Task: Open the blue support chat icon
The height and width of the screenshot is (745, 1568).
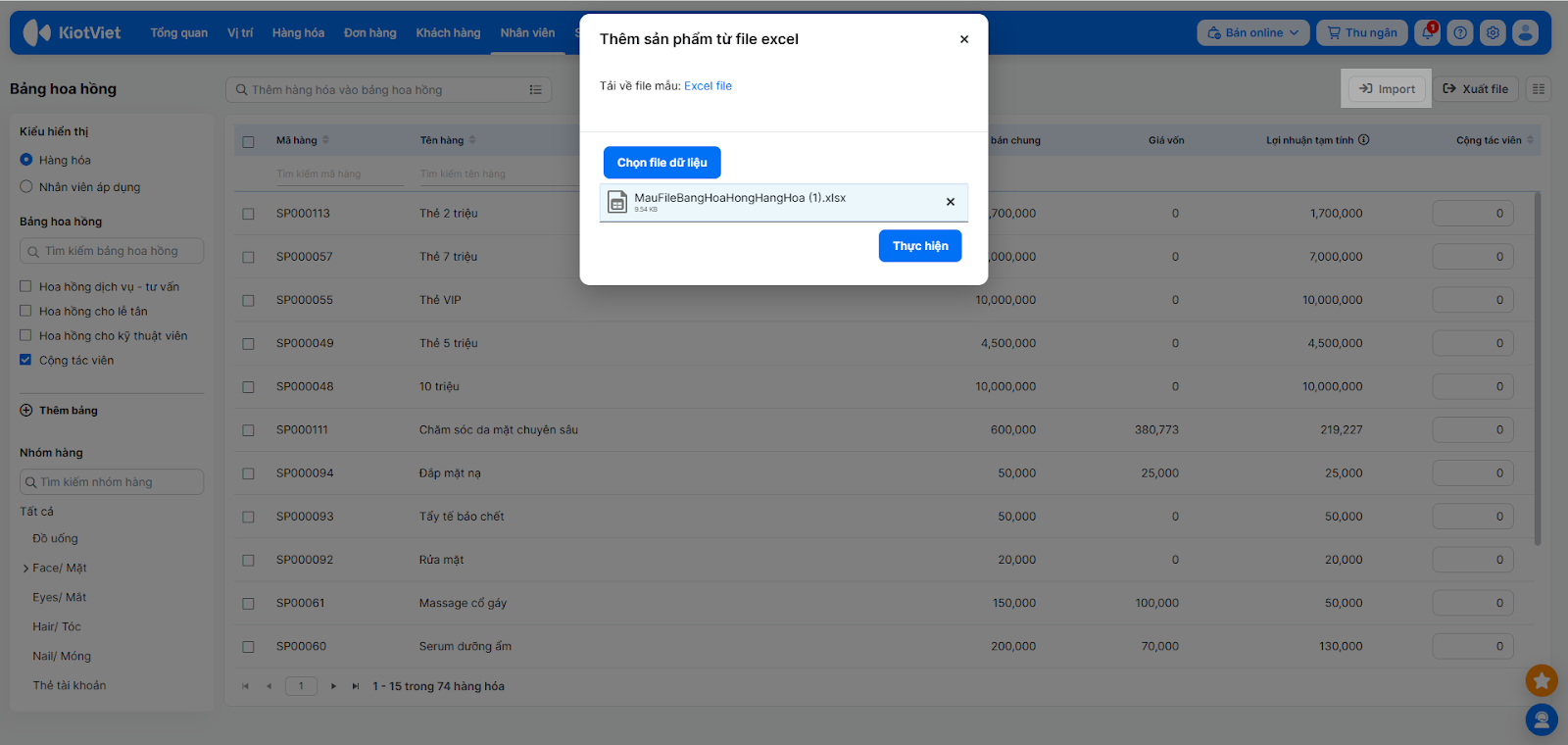Action: (x=1542, y=720)
